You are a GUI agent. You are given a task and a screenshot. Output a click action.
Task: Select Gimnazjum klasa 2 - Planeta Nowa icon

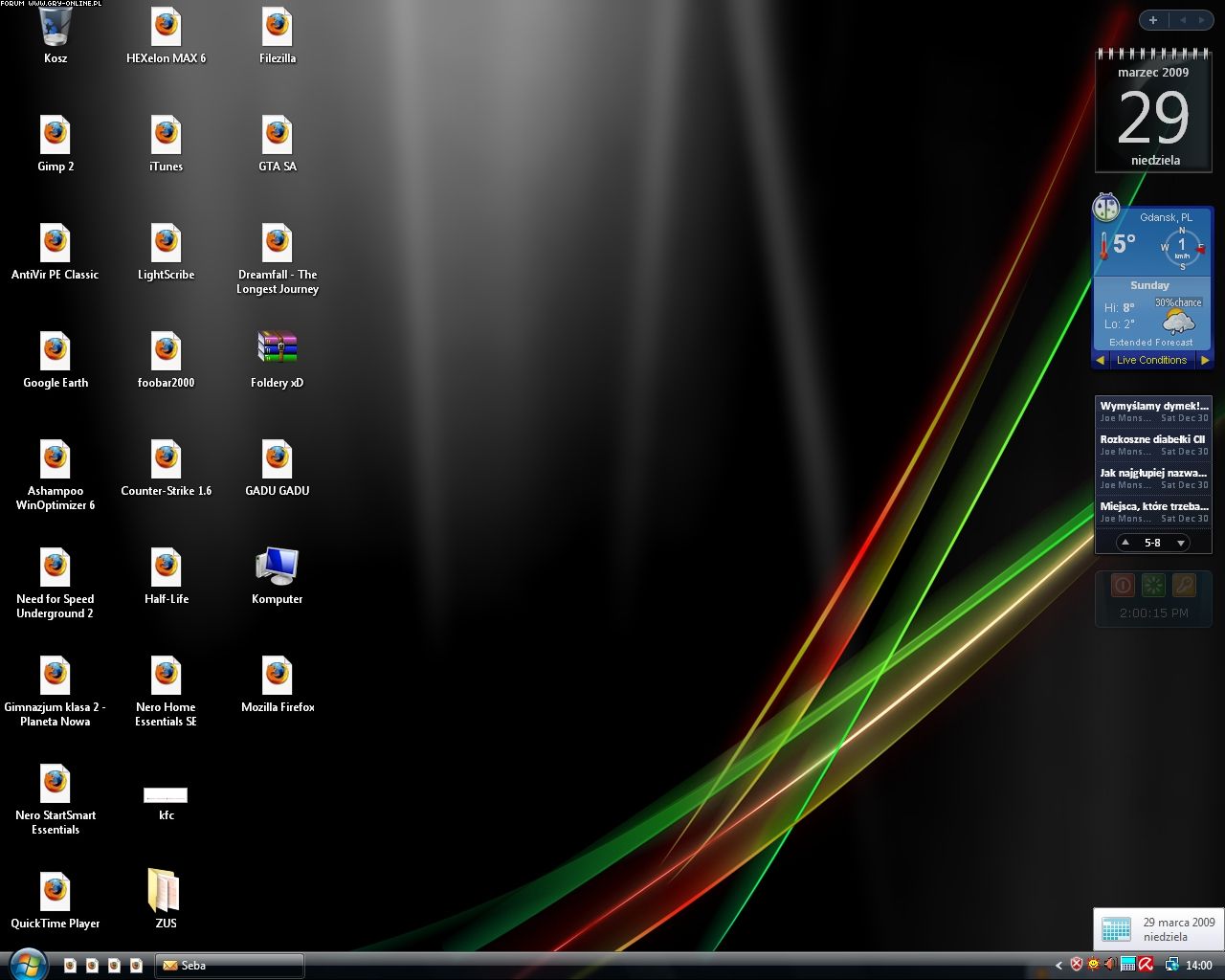click(x=56, y=691)
